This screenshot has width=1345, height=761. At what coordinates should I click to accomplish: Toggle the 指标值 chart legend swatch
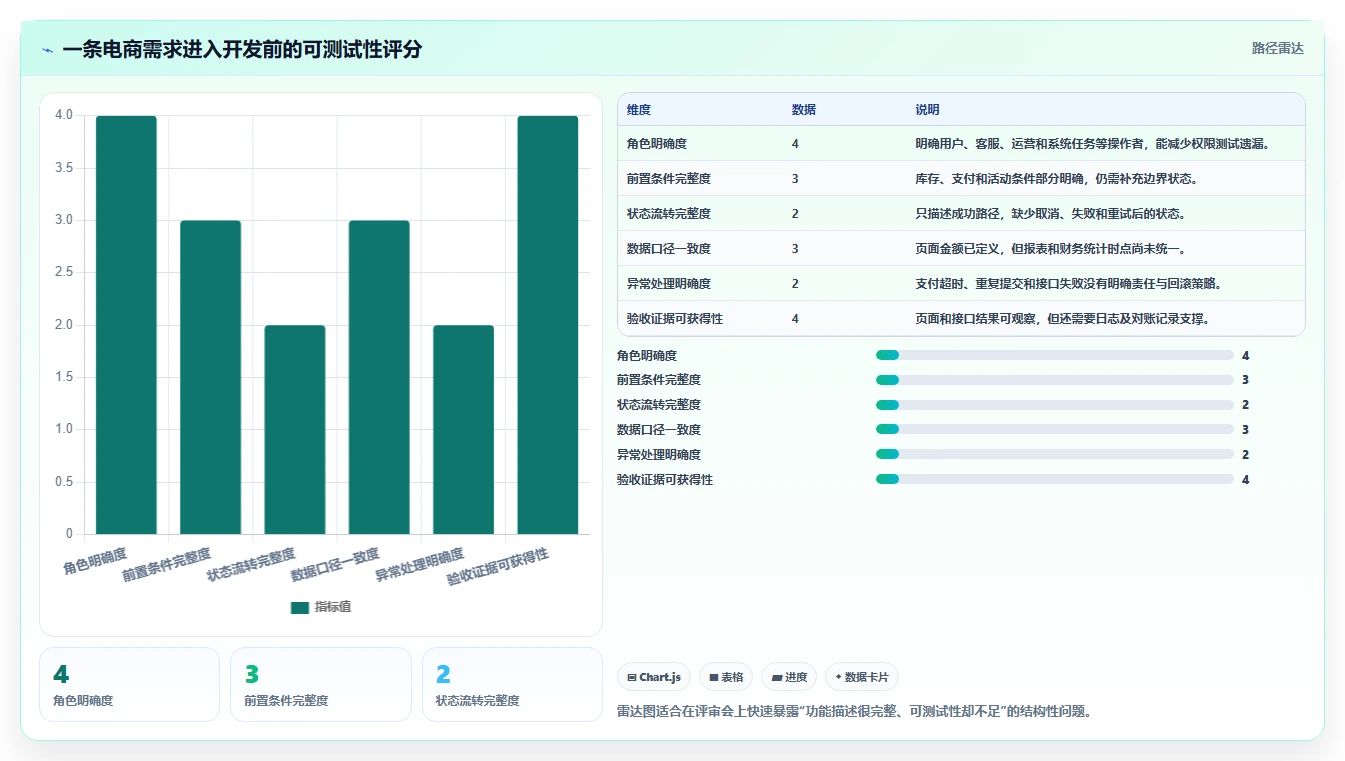pos(300,607)
